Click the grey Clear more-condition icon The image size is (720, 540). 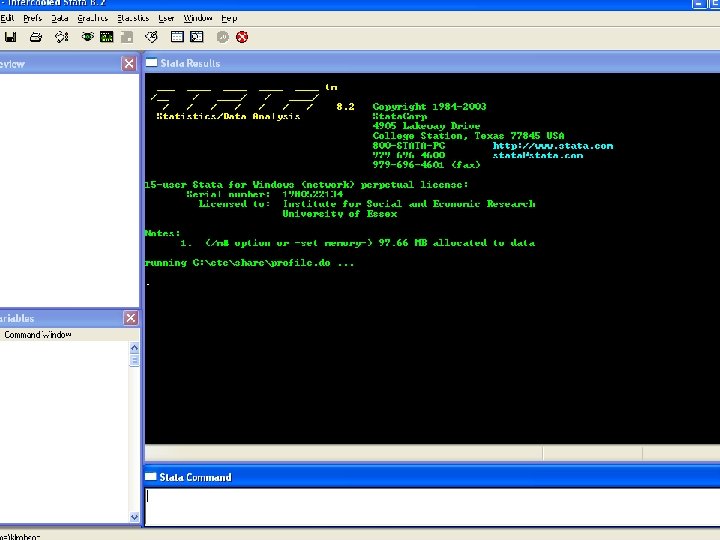223,37
